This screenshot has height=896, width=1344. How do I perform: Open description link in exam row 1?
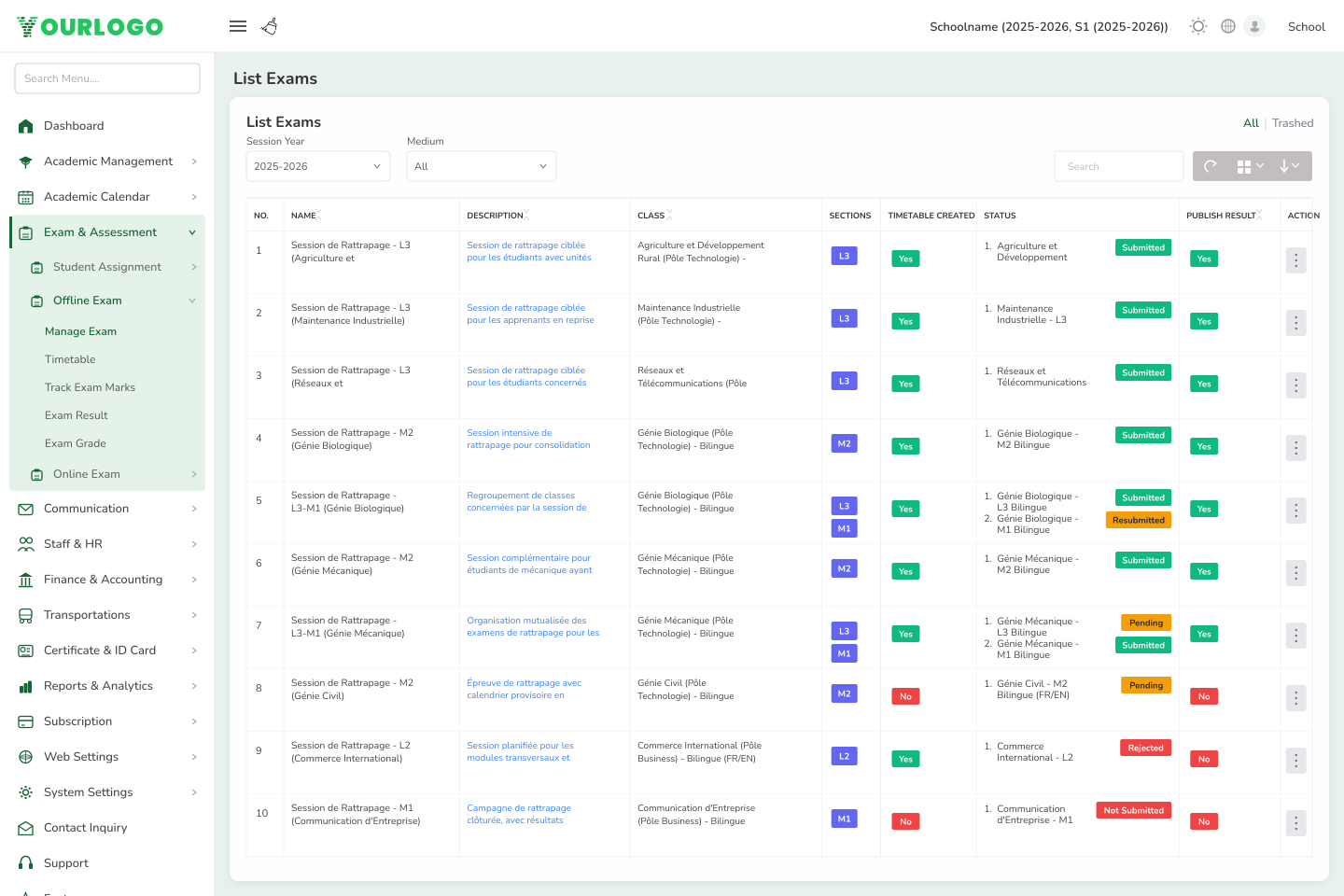point(529,252)
